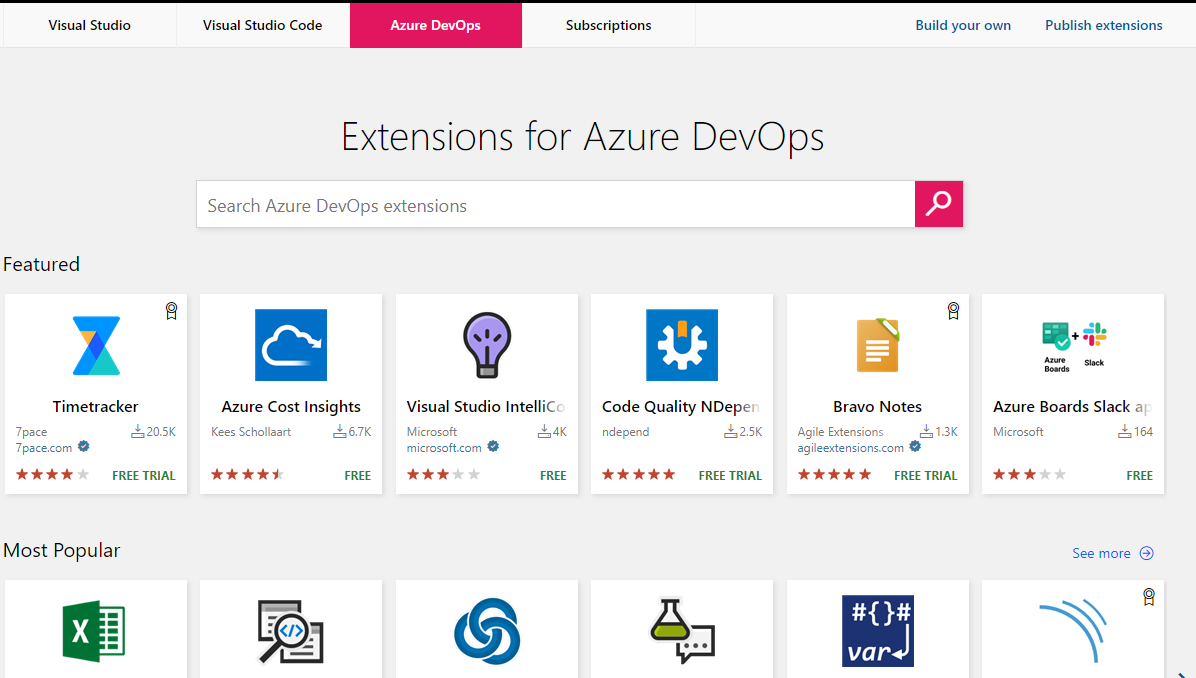
Task: Click the Azure Boards Slack app icon
Action: [1073, 346]
